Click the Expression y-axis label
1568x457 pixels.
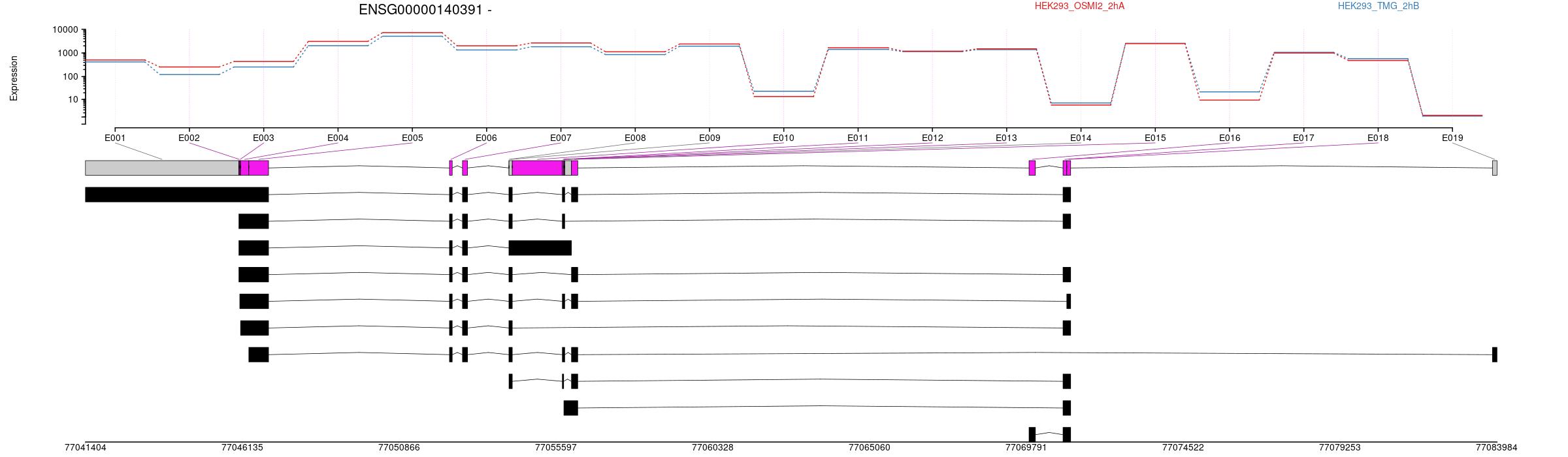[14, 78]
